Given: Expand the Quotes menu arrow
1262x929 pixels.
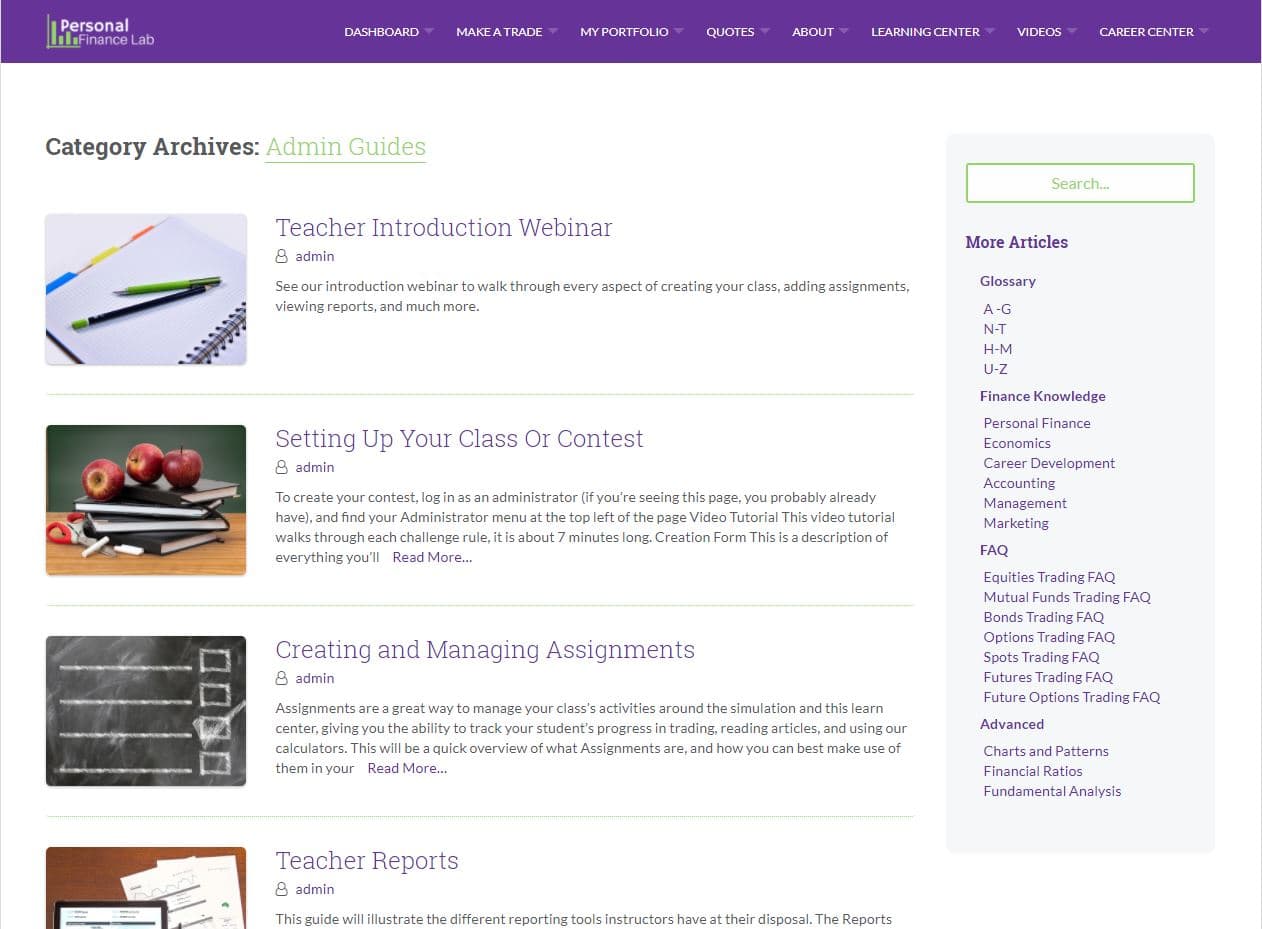Looking at the screenshot, I should pos(765,32).
